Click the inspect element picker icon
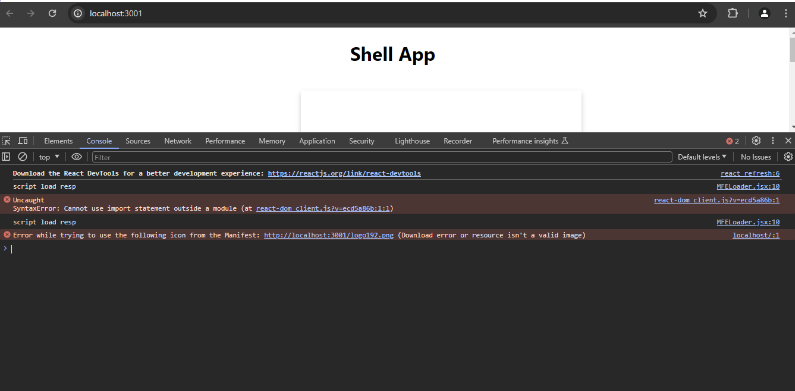 click(6, 141)
